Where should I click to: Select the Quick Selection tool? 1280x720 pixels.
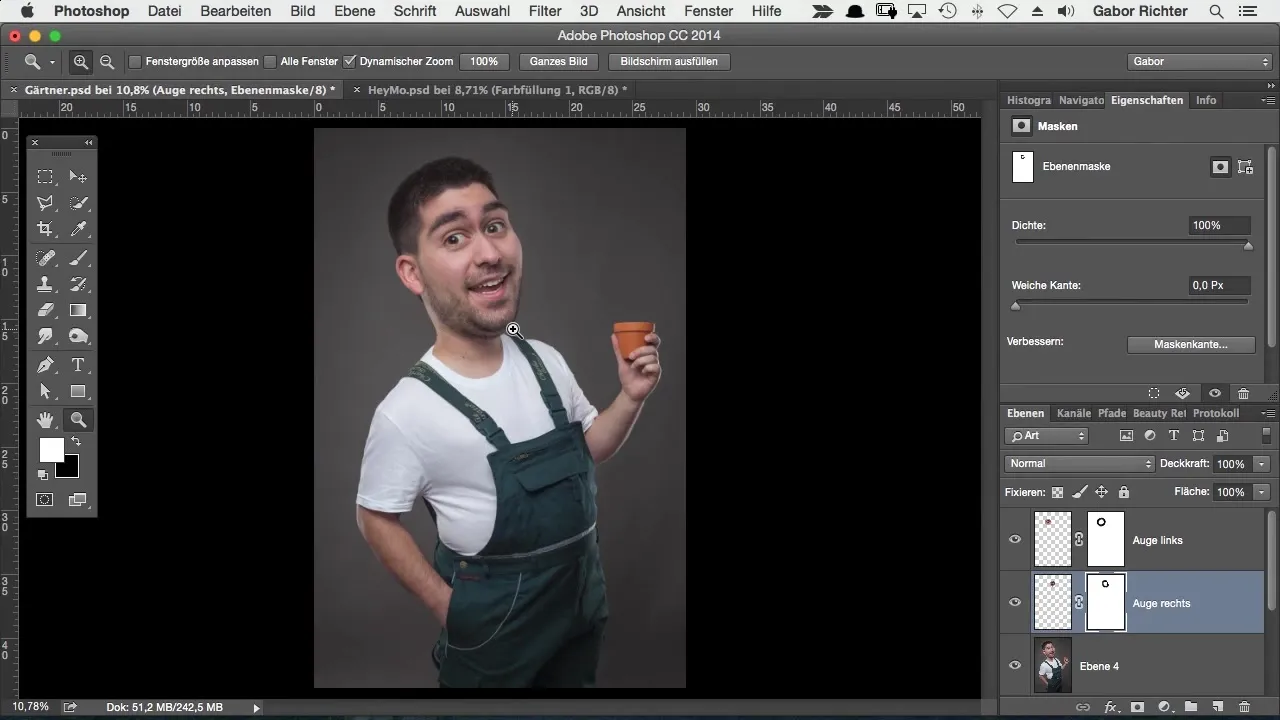tap(78, 203)
